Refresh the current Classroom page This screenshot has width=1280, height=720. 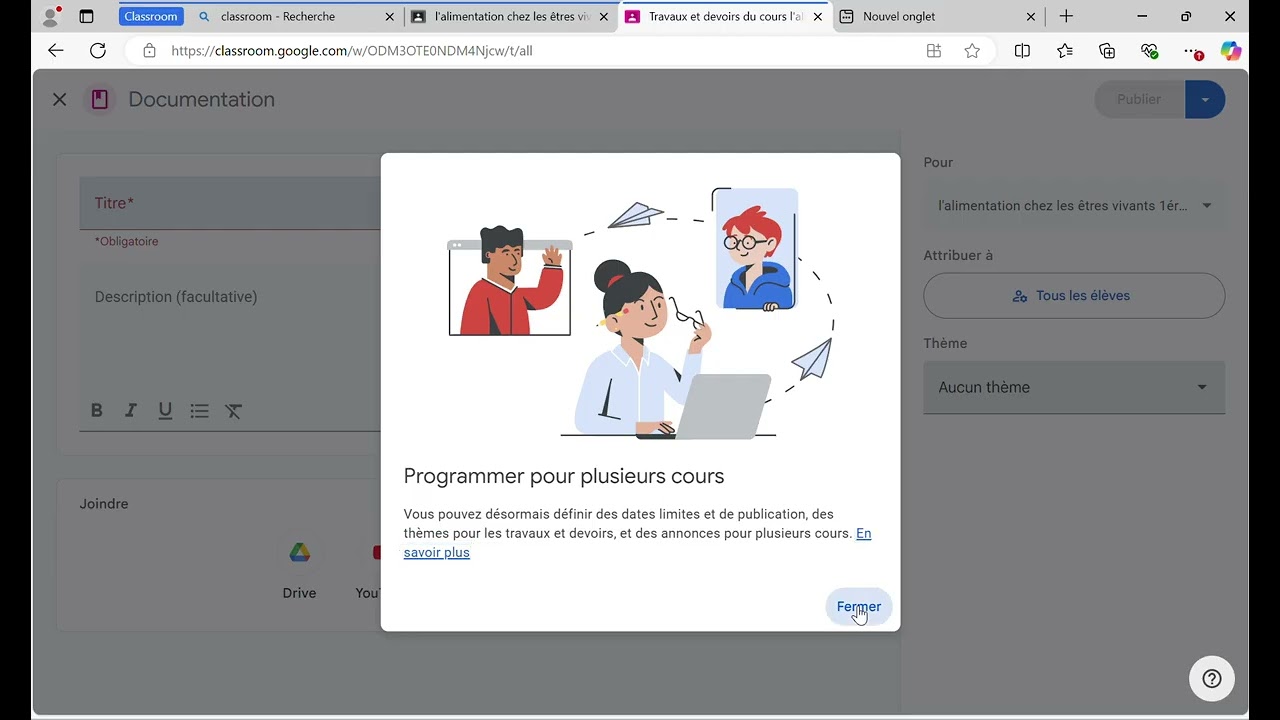pyautogui.click(x=98, y=51)
